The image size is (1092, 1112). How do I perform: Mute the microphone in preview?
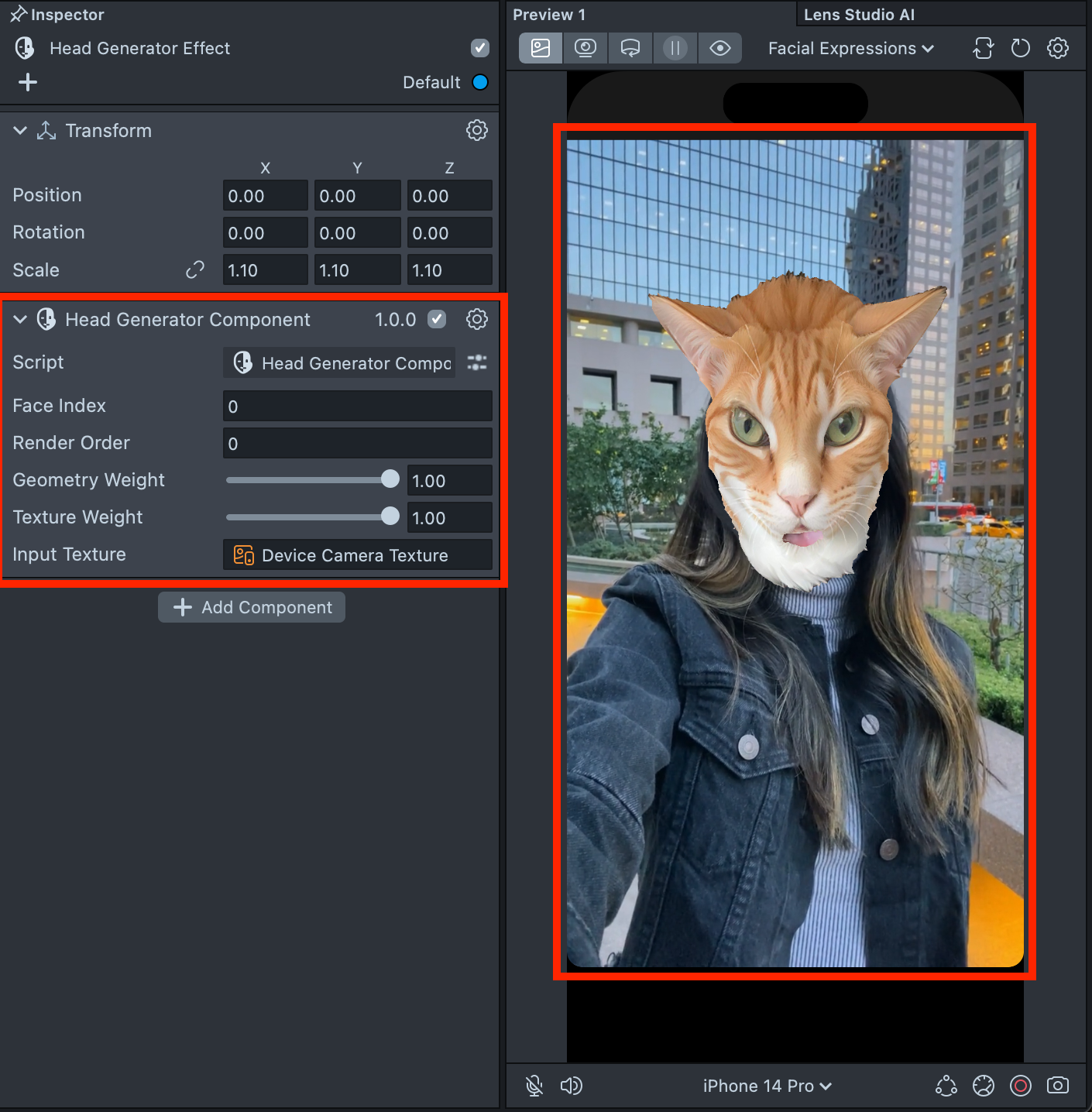pos(534,1086)
